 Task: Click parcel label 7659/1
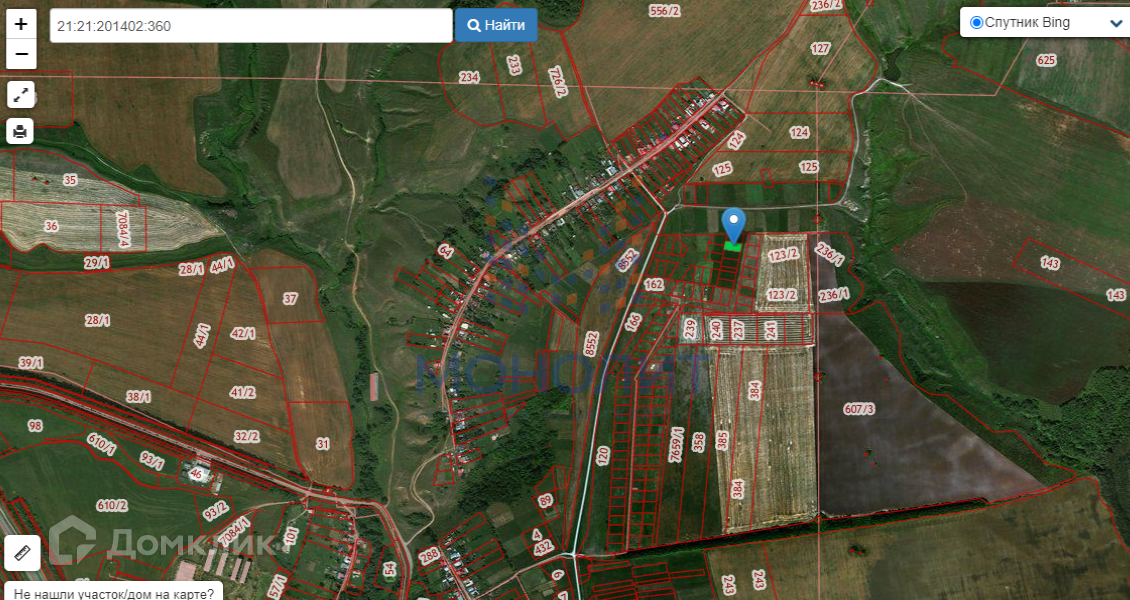point(676,444)
